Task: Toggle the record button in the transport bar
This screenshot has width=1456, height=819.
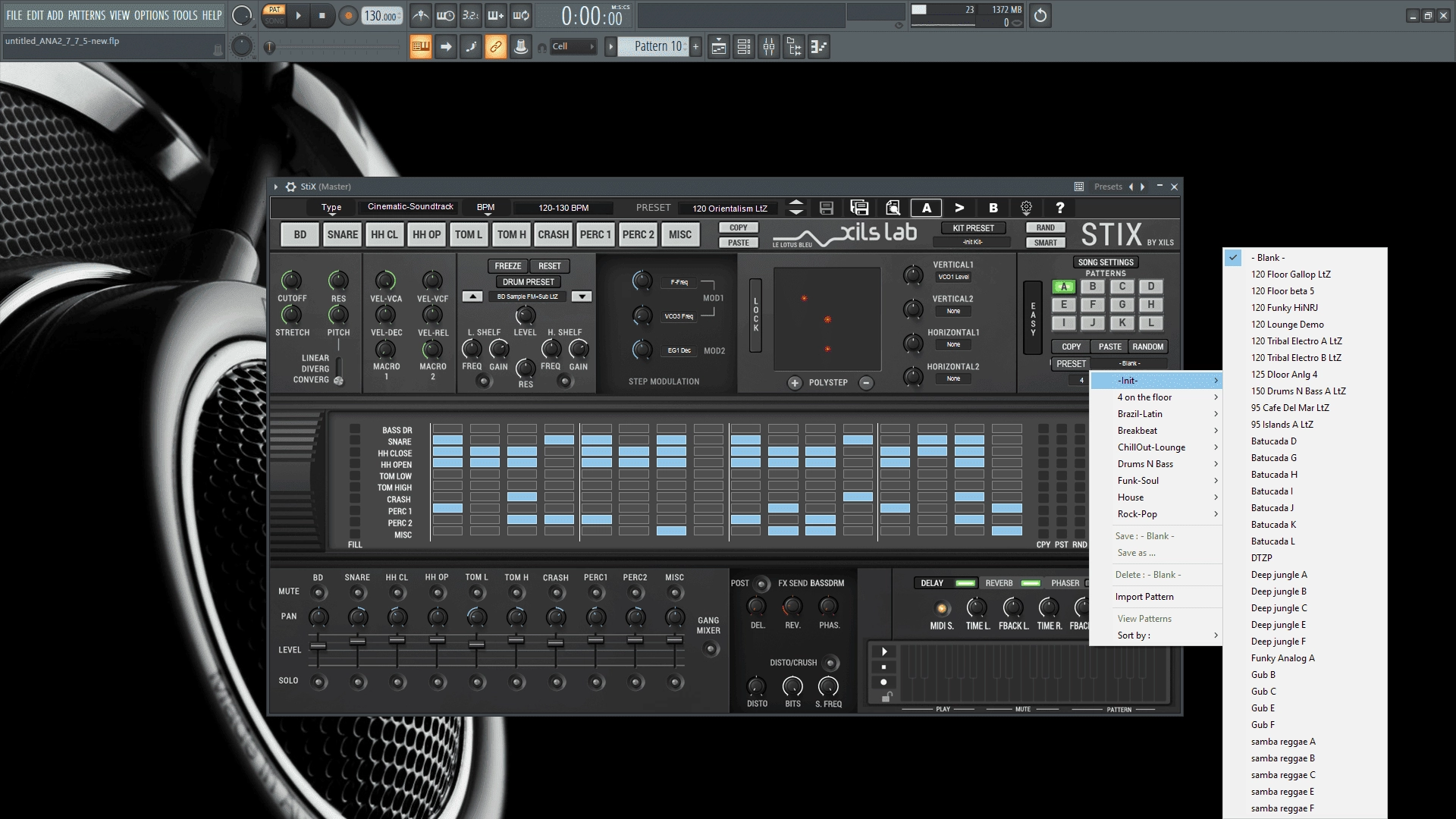Action: point(348,15)
